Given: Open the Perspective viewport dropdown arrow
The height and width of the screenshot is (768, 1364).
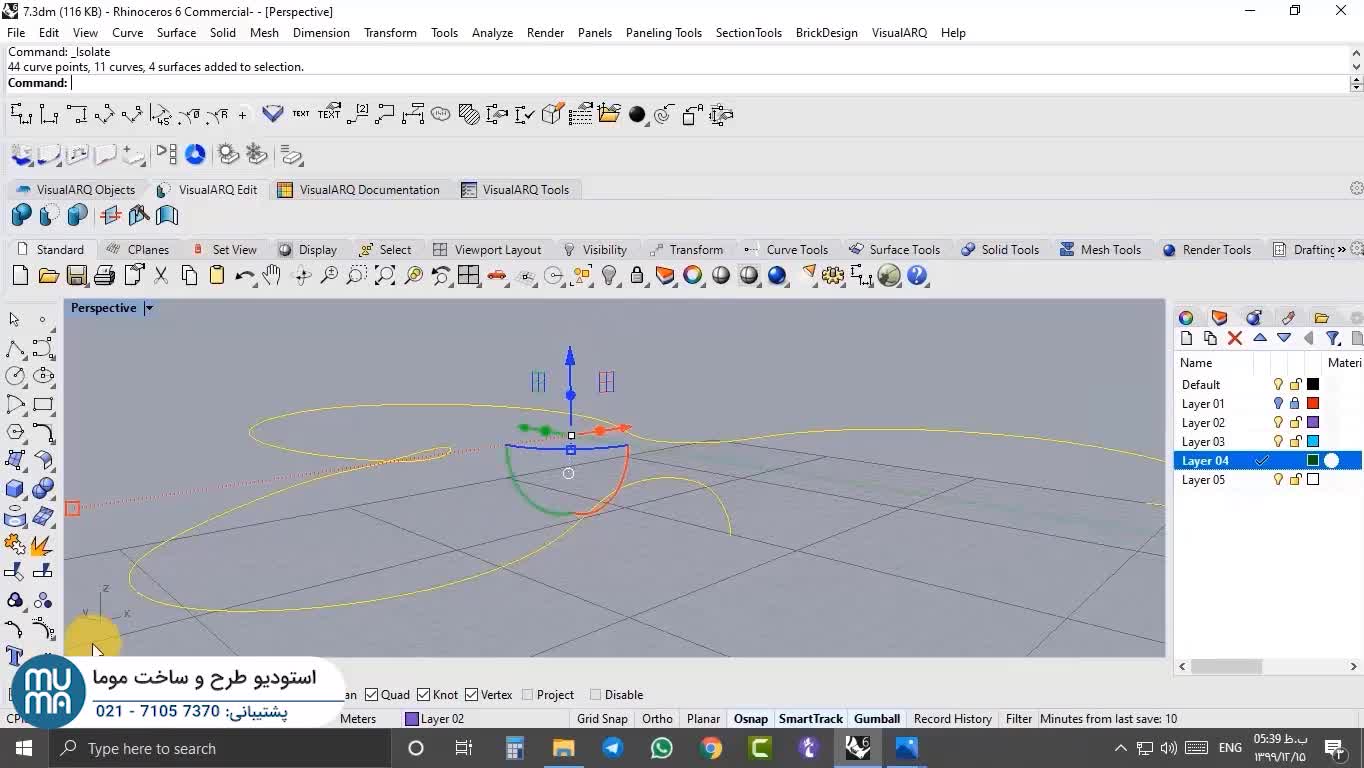Looking at the screenshot, I should coord(149,308).
